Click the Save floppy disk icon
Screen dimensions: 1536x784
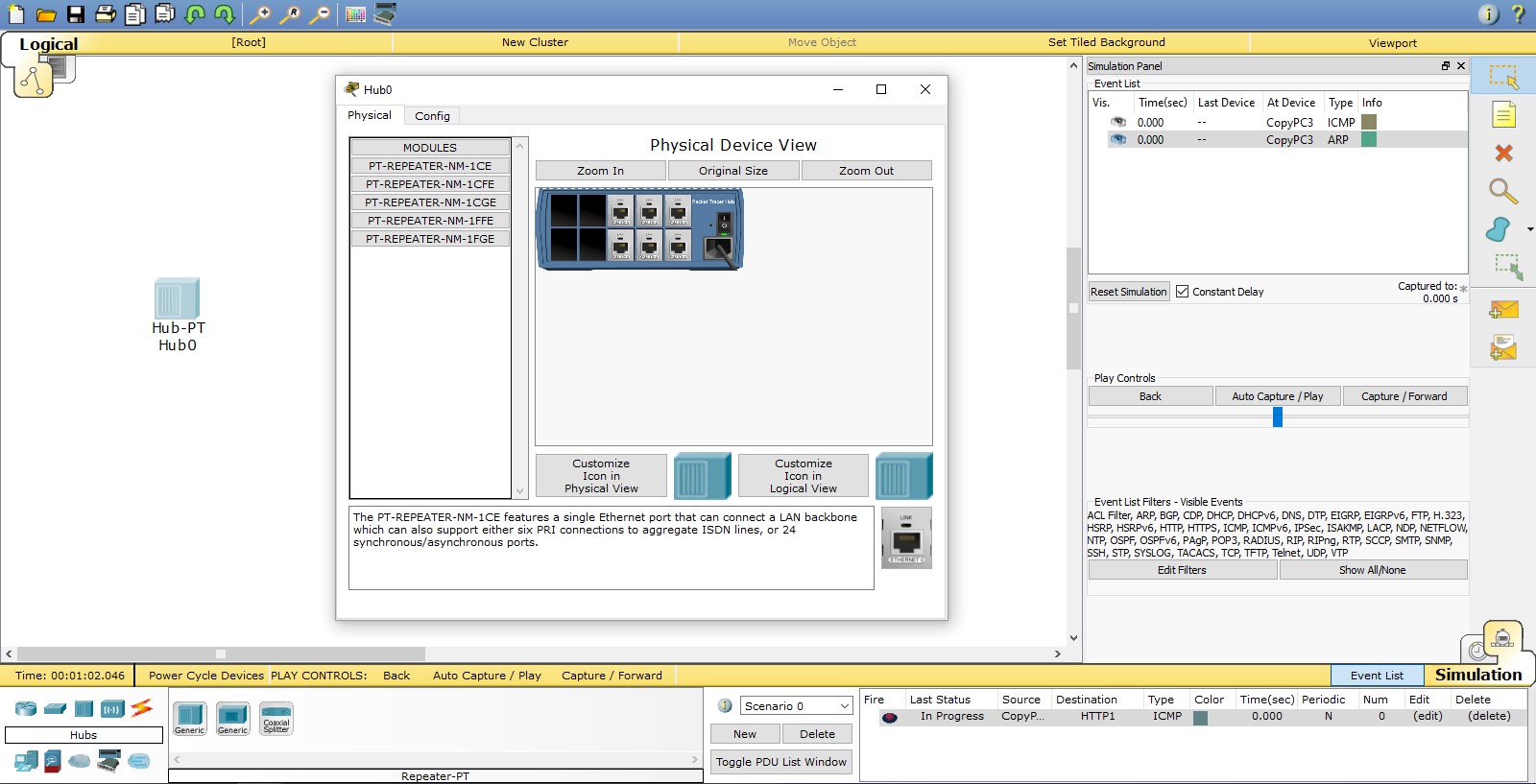point(75,14)
